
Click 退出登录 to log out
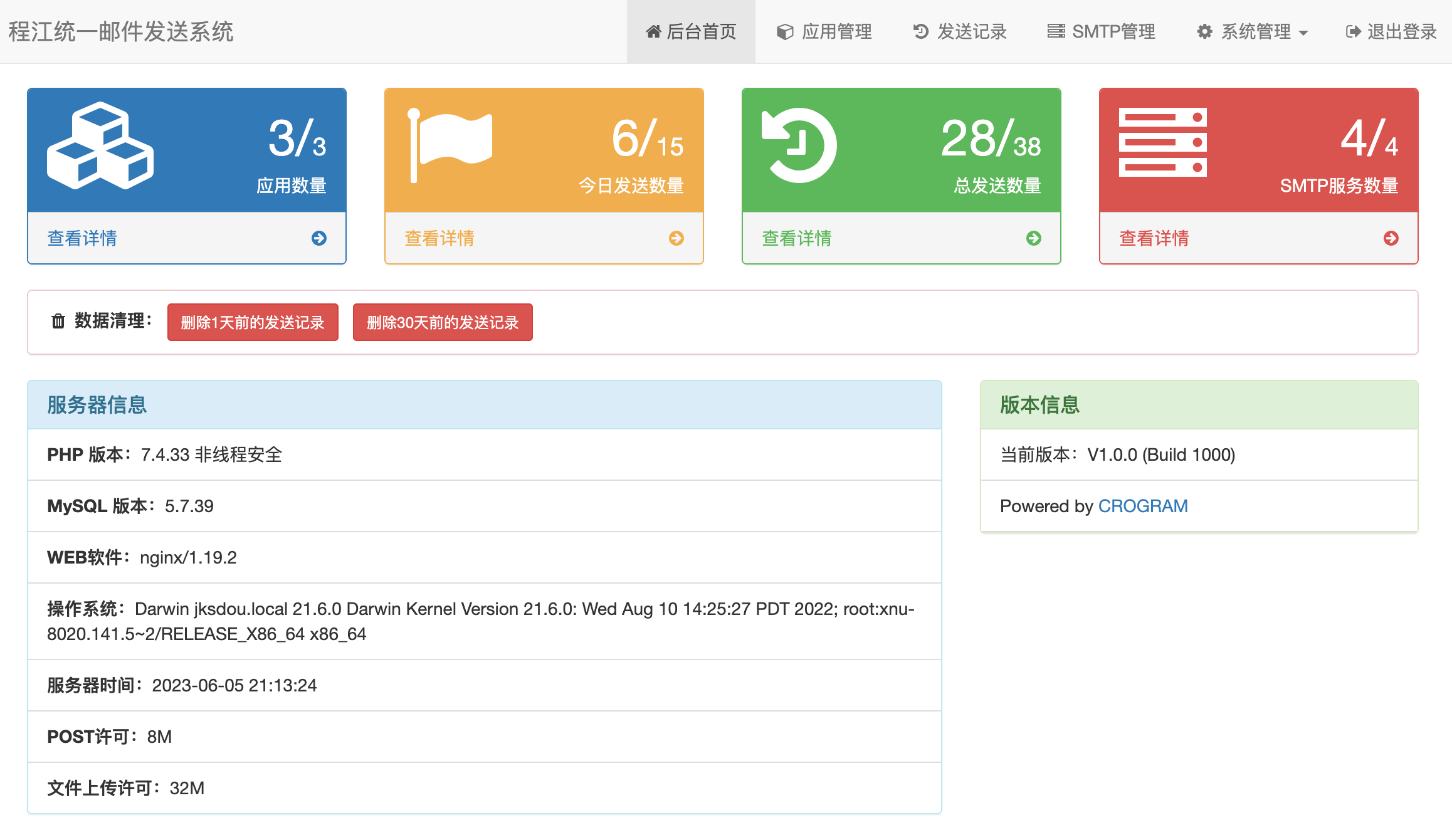click(1391, 31)
